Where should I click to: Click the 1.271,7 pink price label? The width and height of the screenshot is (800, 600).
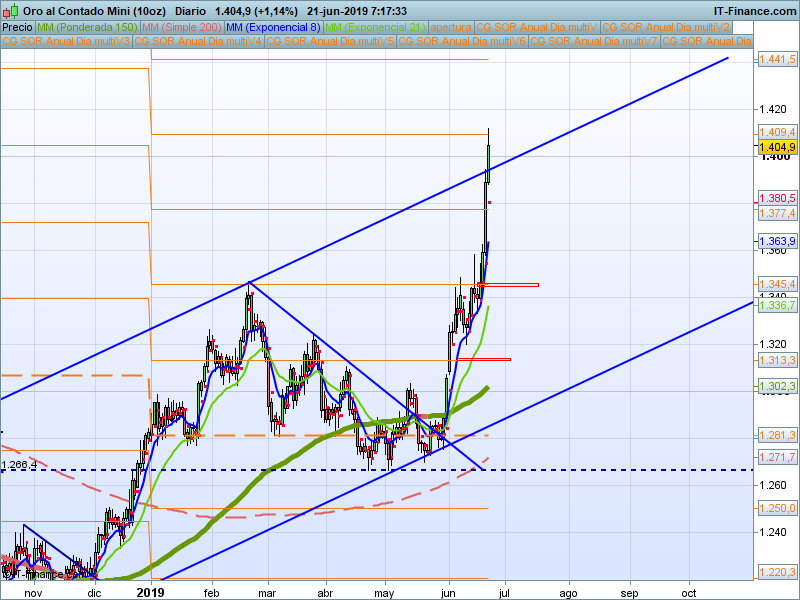pos(777,457)
